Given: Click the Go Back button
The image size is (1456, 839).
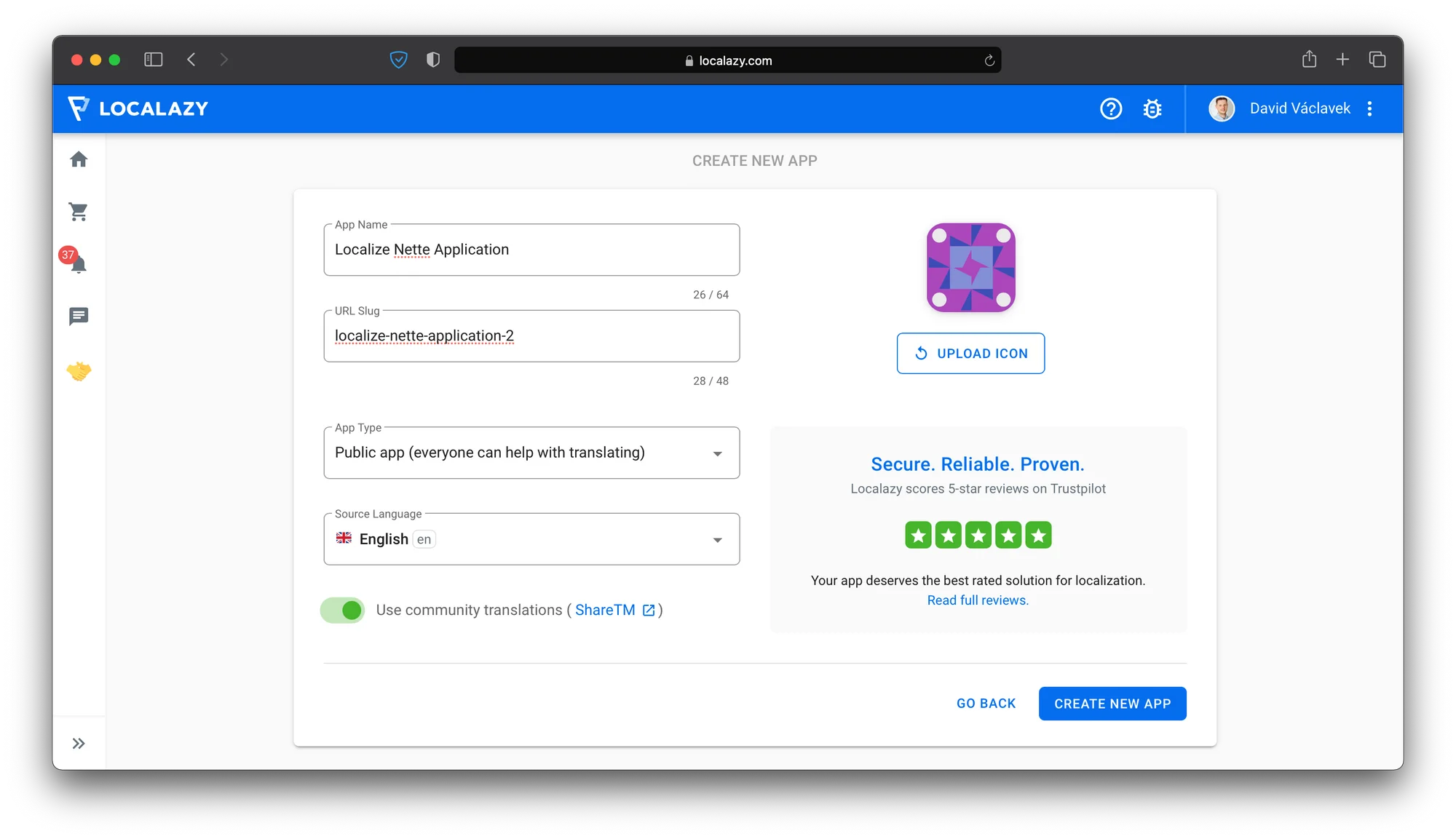Looking at the screenshot, I should click(x=986, y=704).
